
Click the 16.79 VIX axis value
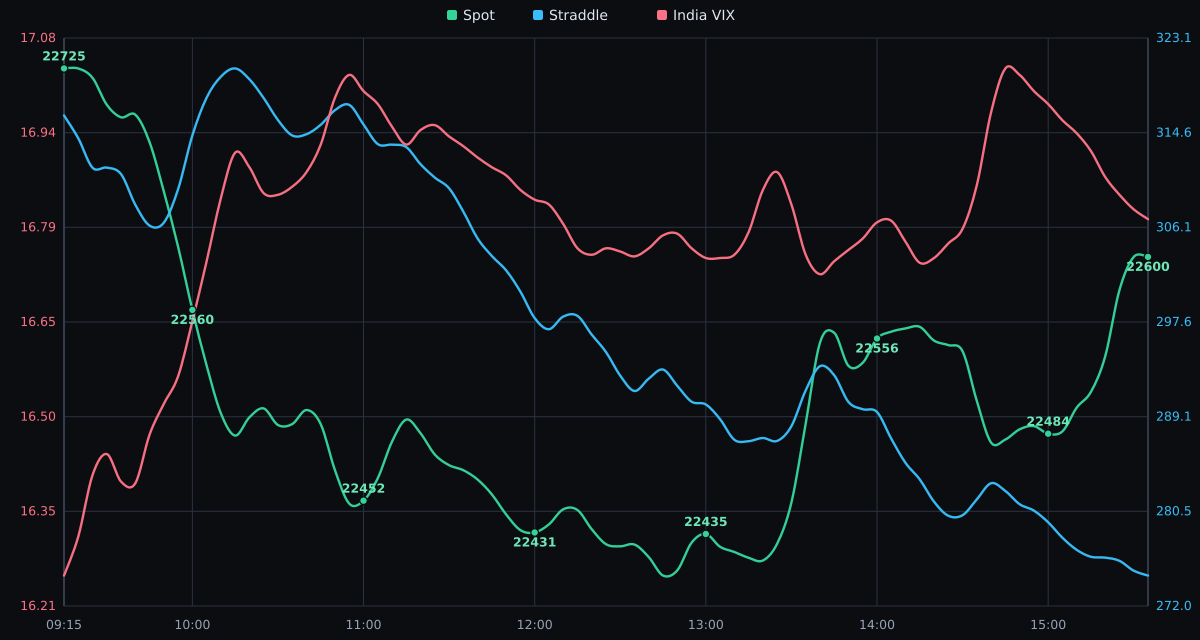(38, 227)
